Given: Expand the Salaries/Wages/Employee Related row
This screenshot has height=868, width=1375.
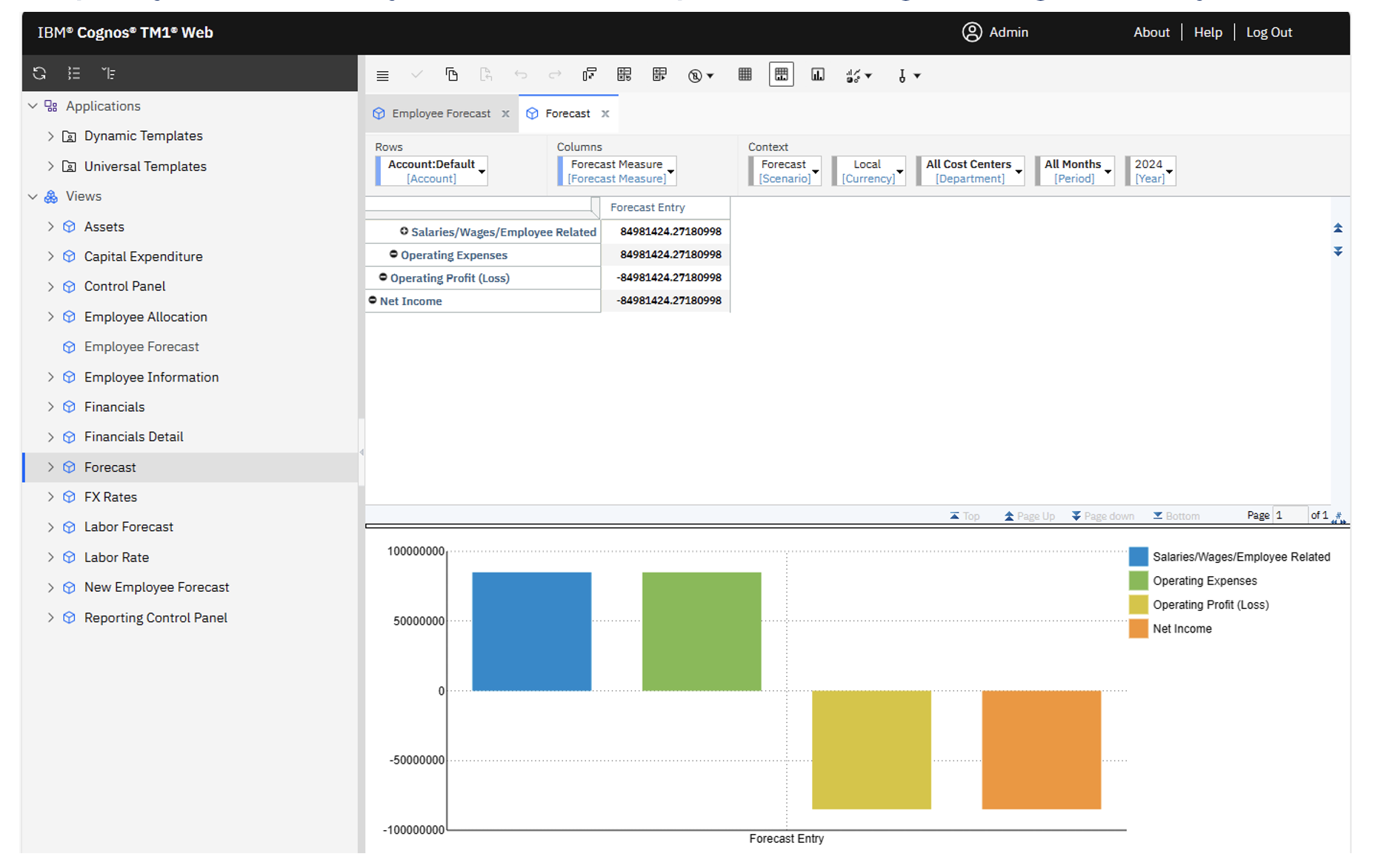Looking at the screenshot, I should point(404,231).
